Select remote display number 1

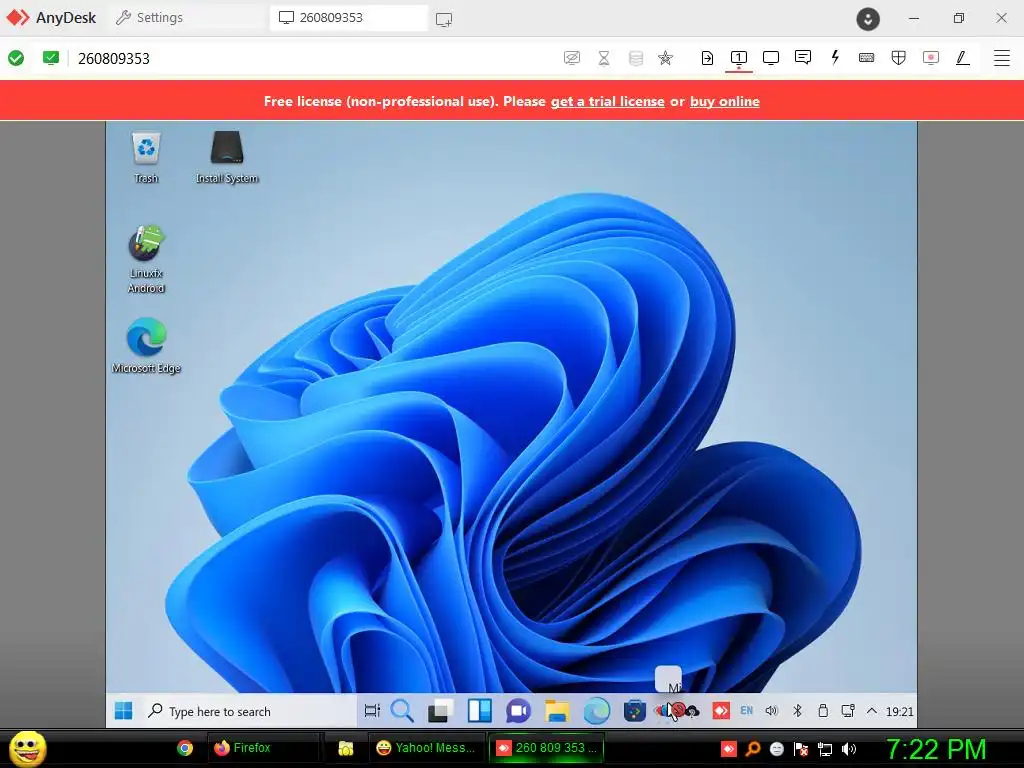pyautogui.click(x=739, y=58)
